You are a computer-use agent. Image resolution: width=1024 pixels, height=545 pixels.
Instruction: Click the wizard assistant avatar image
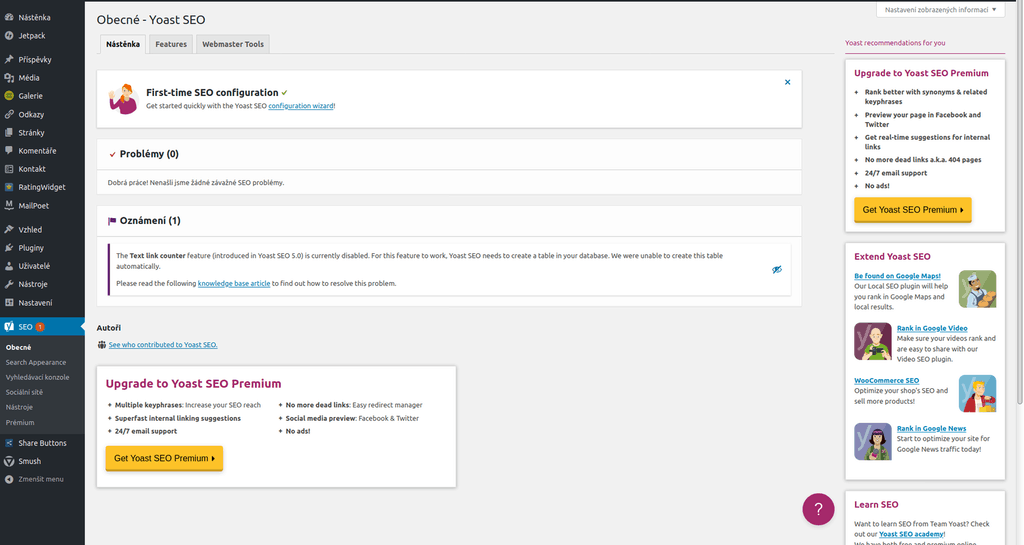click(x=123, y=99)
